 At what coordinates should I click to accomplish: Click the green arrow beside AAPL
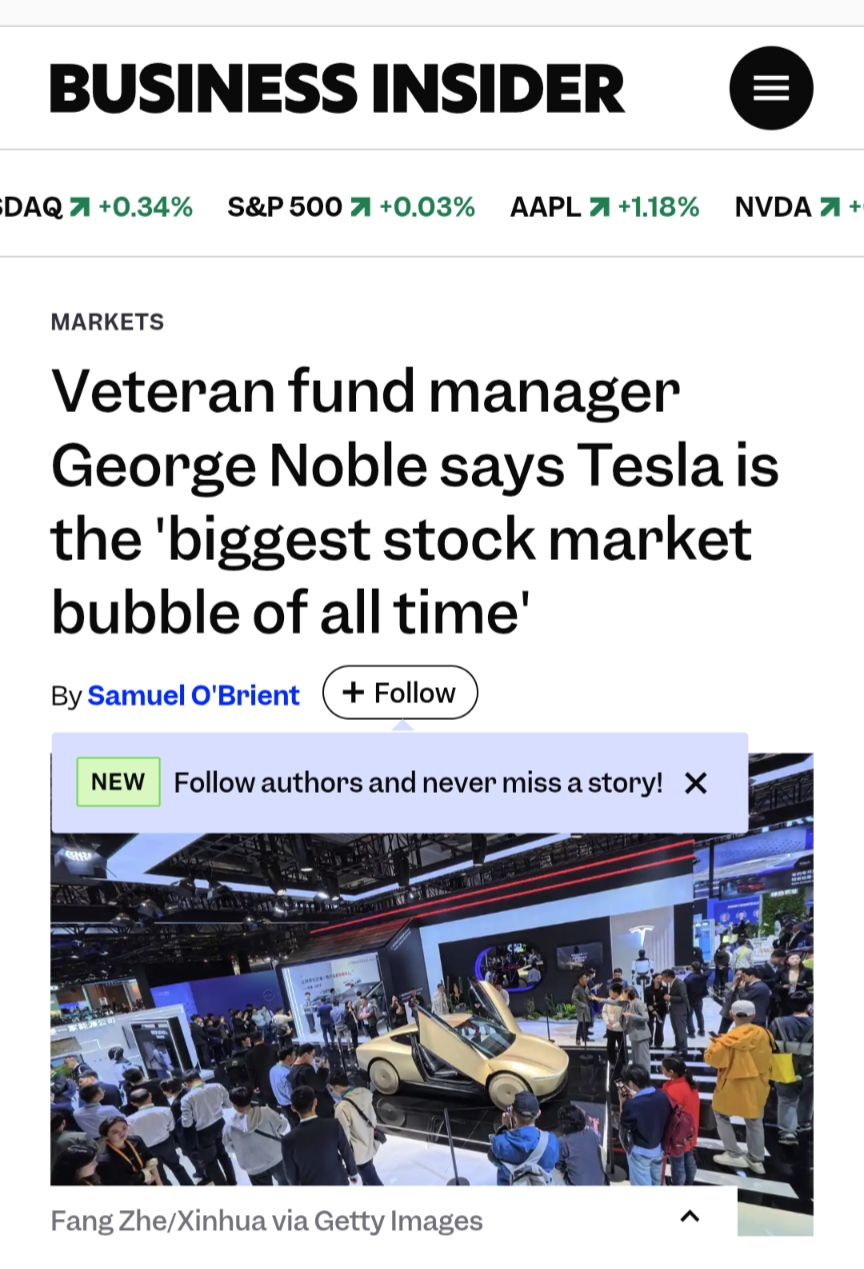(600, 207)
